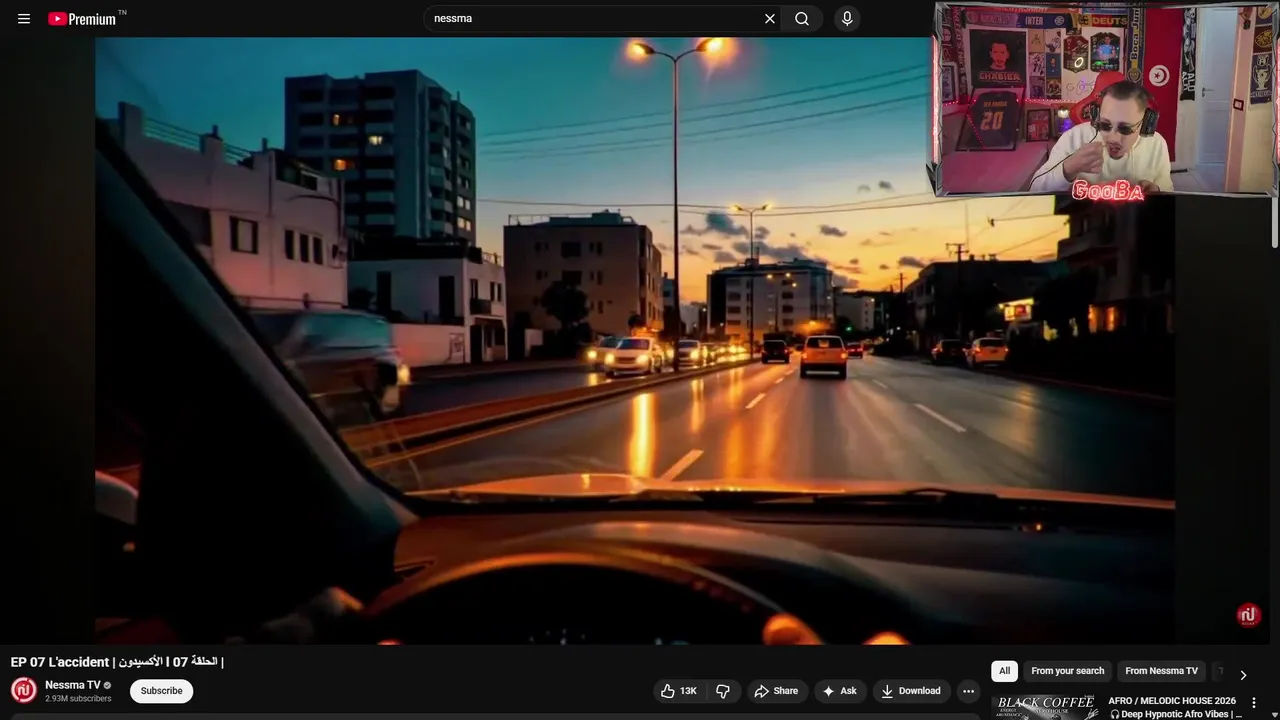Like the video with 13K likes
The width and height of the screenshot is (1280, 720).
pyautogui.click(x=678, y=691)
